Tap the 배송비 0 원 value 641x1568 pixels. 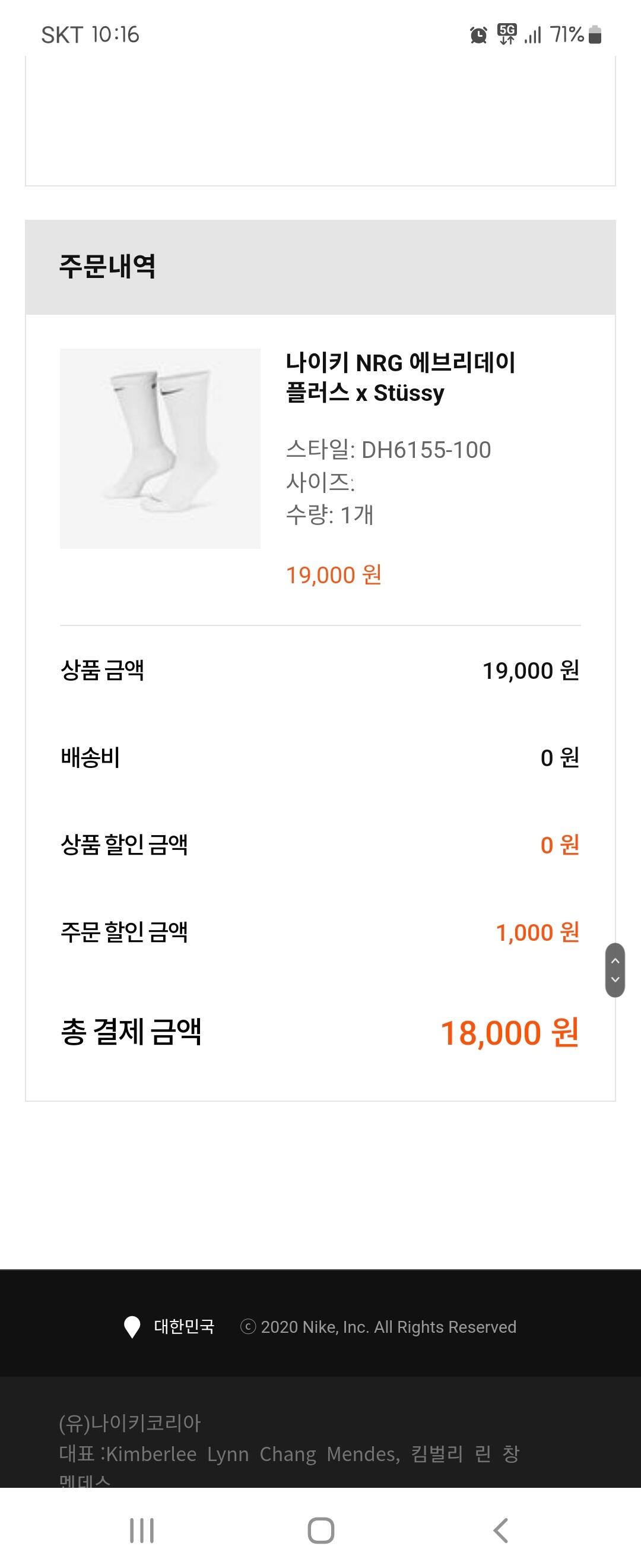point(560,758)
